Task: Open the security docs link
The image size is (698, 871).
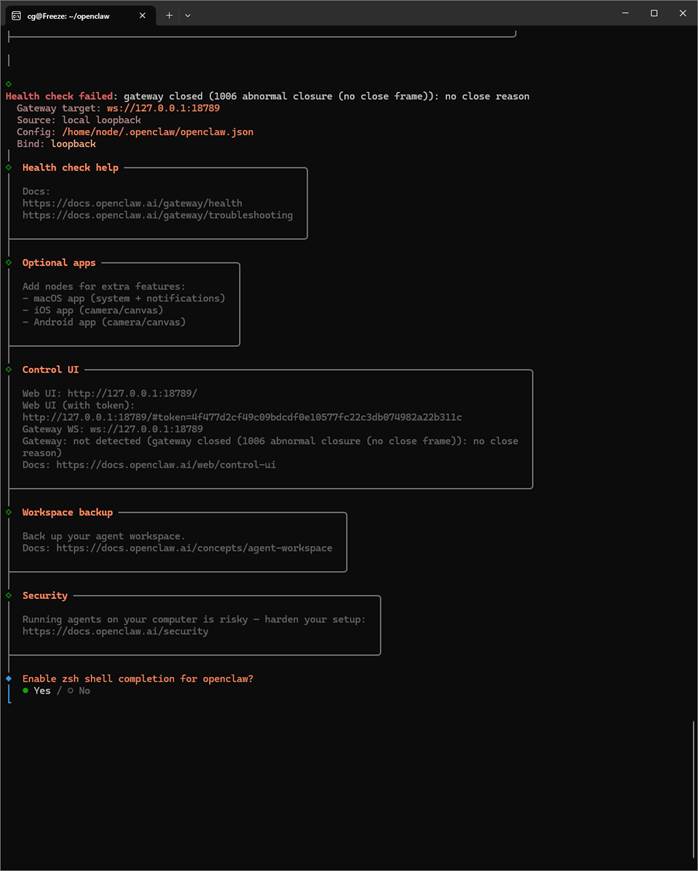Action: (115, 631)
